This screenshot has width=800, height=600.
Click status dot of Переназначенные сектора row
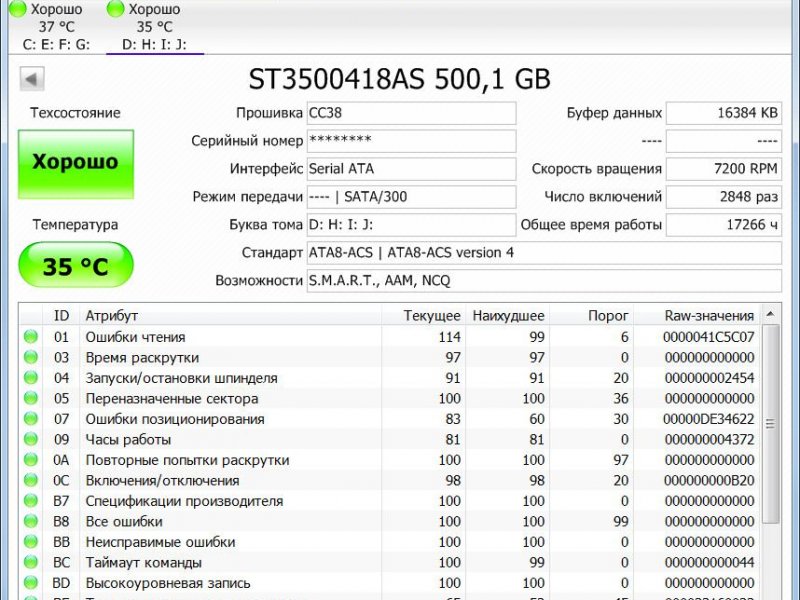point(31,398)
